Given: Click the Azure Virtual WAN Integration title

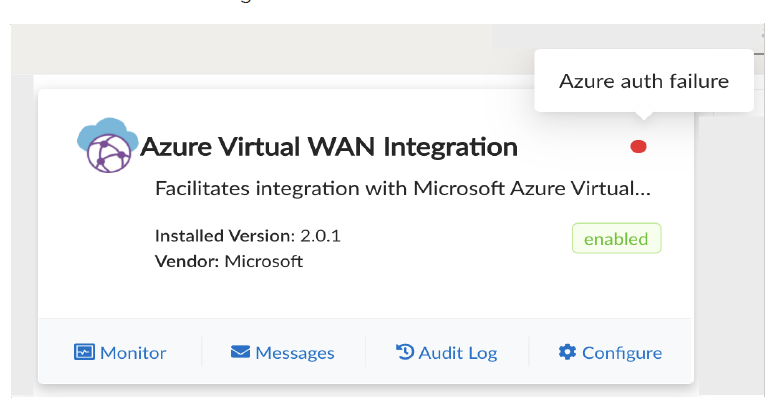Looking at the screenshot, I should pos(329,148).
